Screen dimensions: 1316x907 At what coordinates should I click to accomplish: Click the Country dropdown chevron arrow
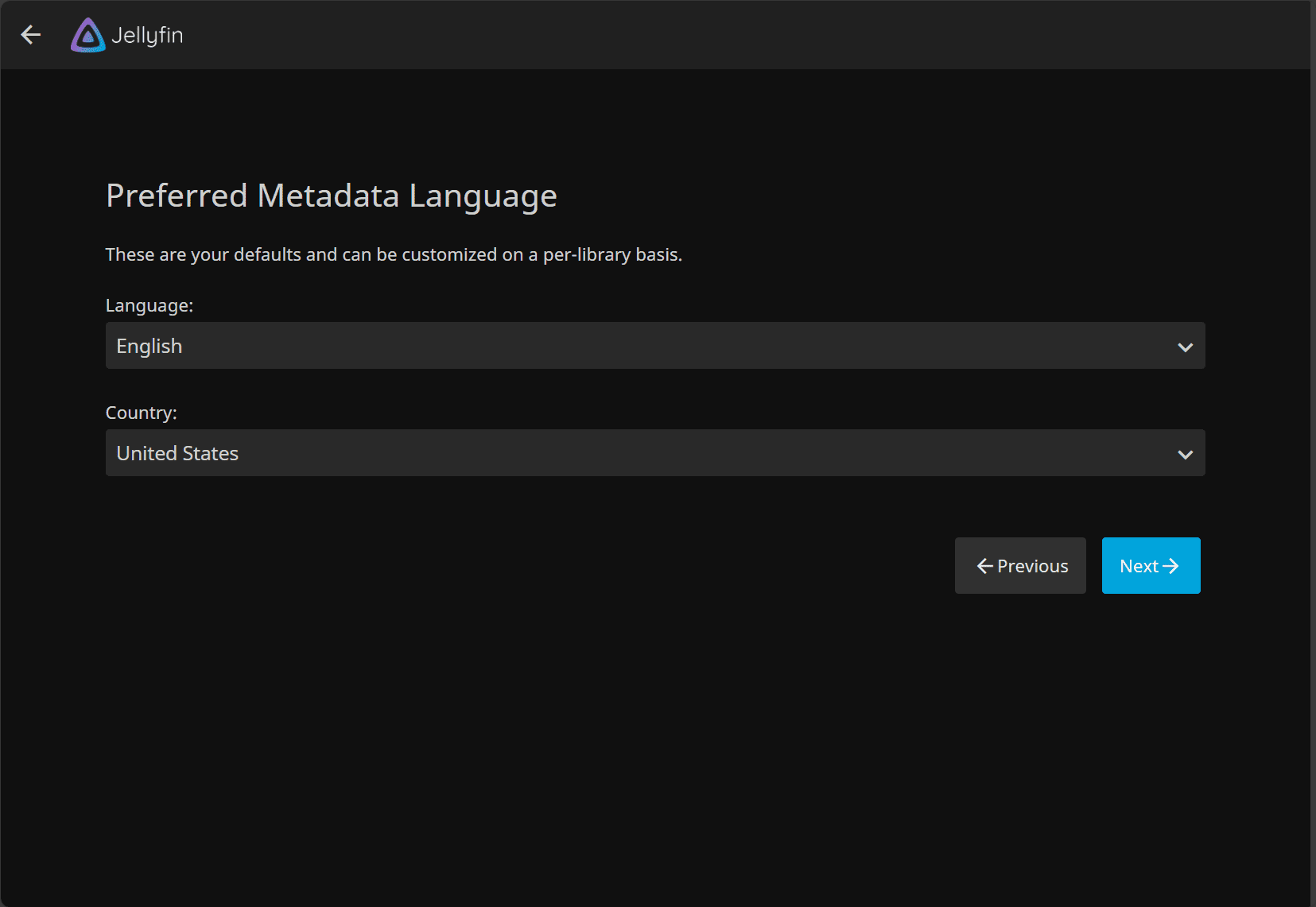(x=1185, y=454)
